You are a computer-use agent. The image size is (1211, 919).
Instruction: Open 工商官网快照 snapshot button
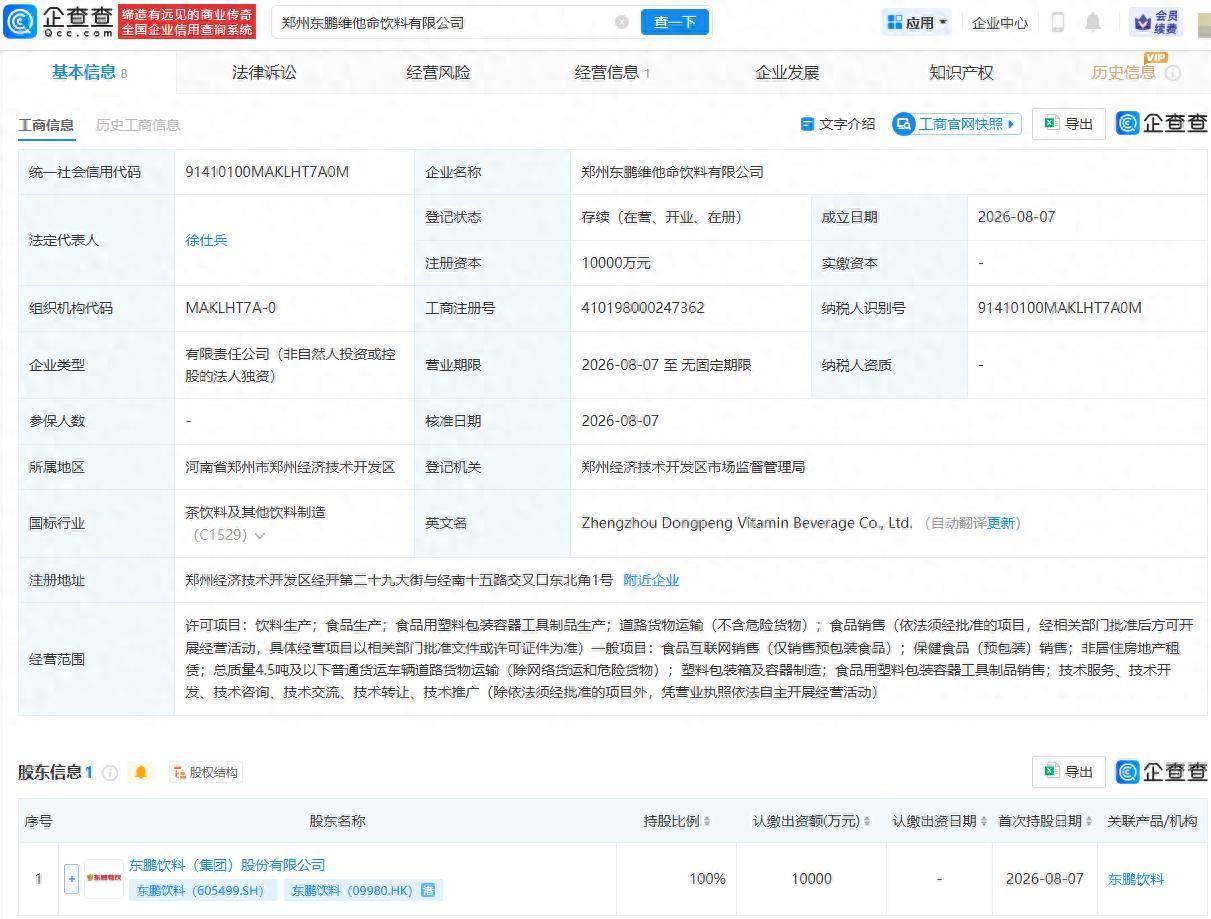click(957, 124)
